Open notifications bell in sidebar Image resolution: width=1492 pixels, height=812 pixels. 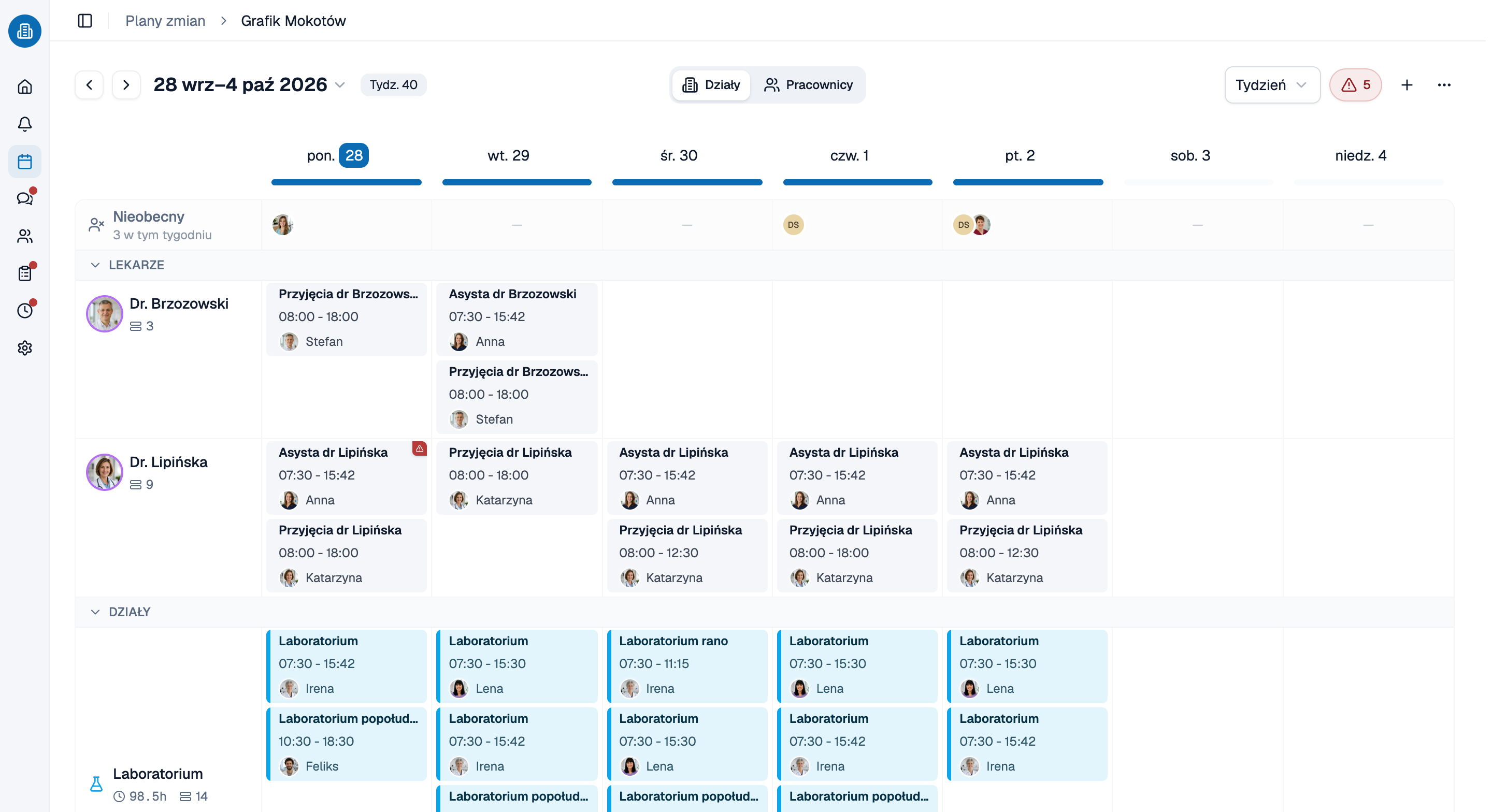pyautogui.click(x=24, y=124)
